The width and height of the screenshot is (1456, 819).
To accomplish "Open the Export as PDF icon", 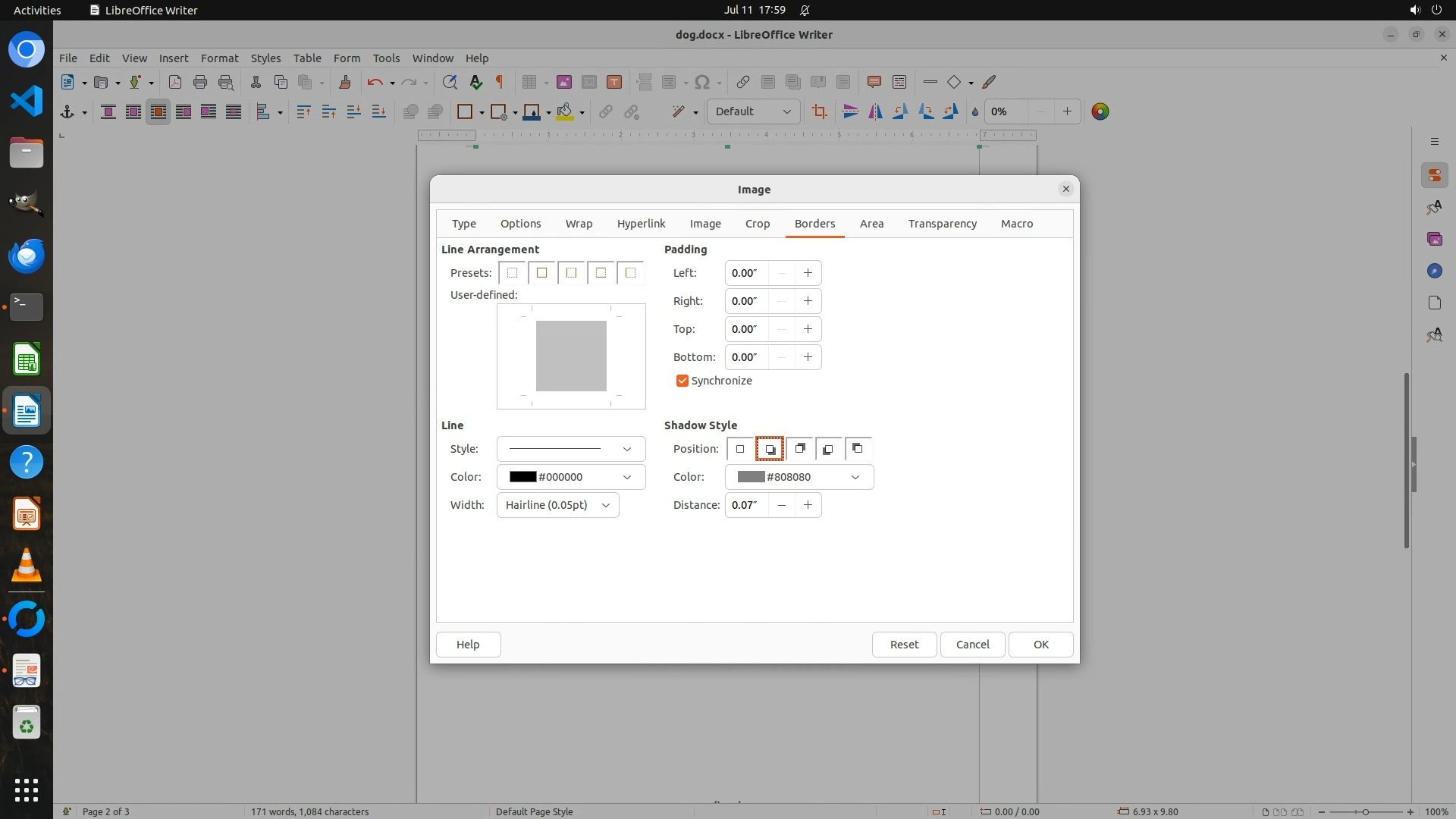I will click(x=175, y=82).
